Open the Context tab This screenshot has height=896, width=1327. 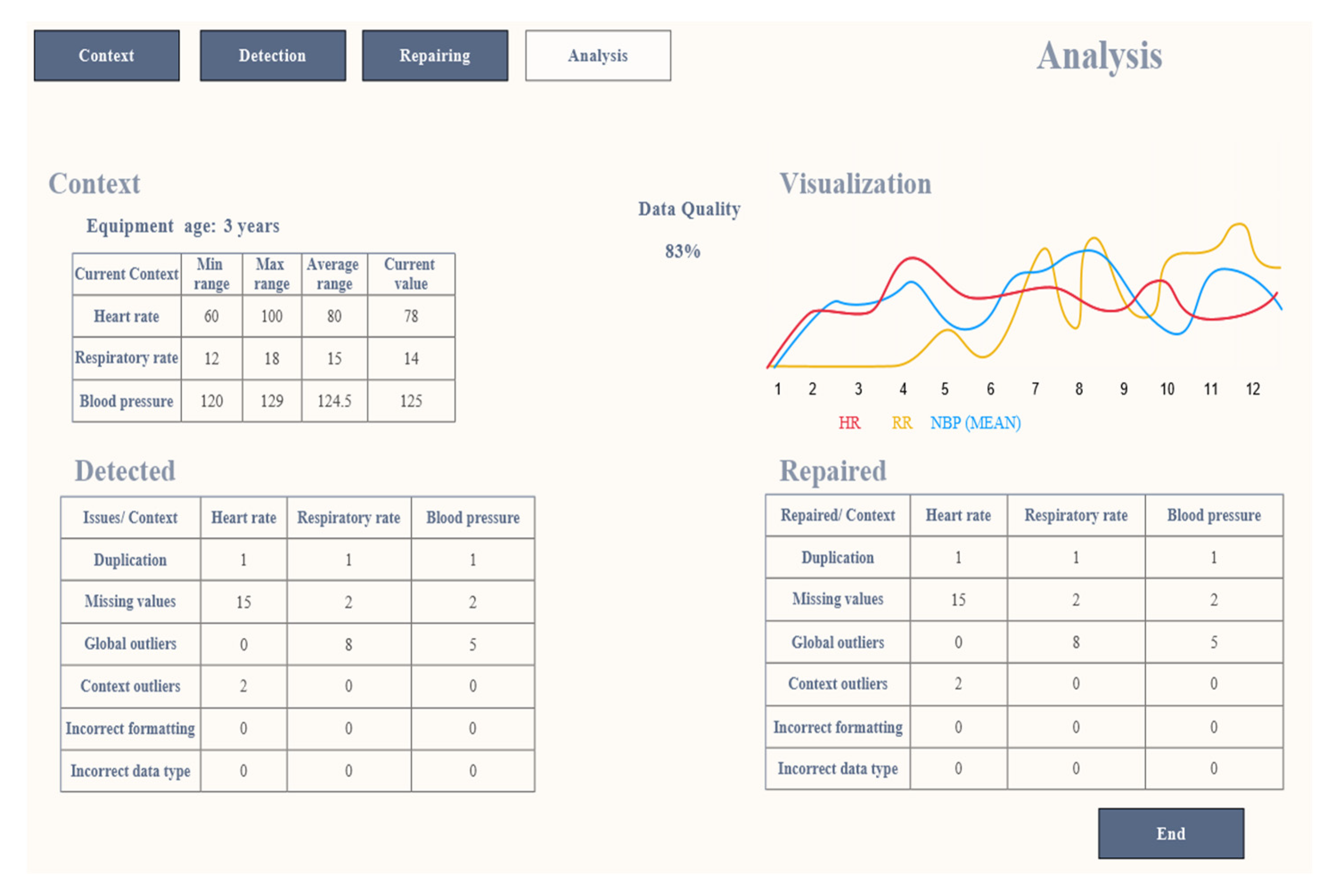pyautogui.click(x=106, y=55)
